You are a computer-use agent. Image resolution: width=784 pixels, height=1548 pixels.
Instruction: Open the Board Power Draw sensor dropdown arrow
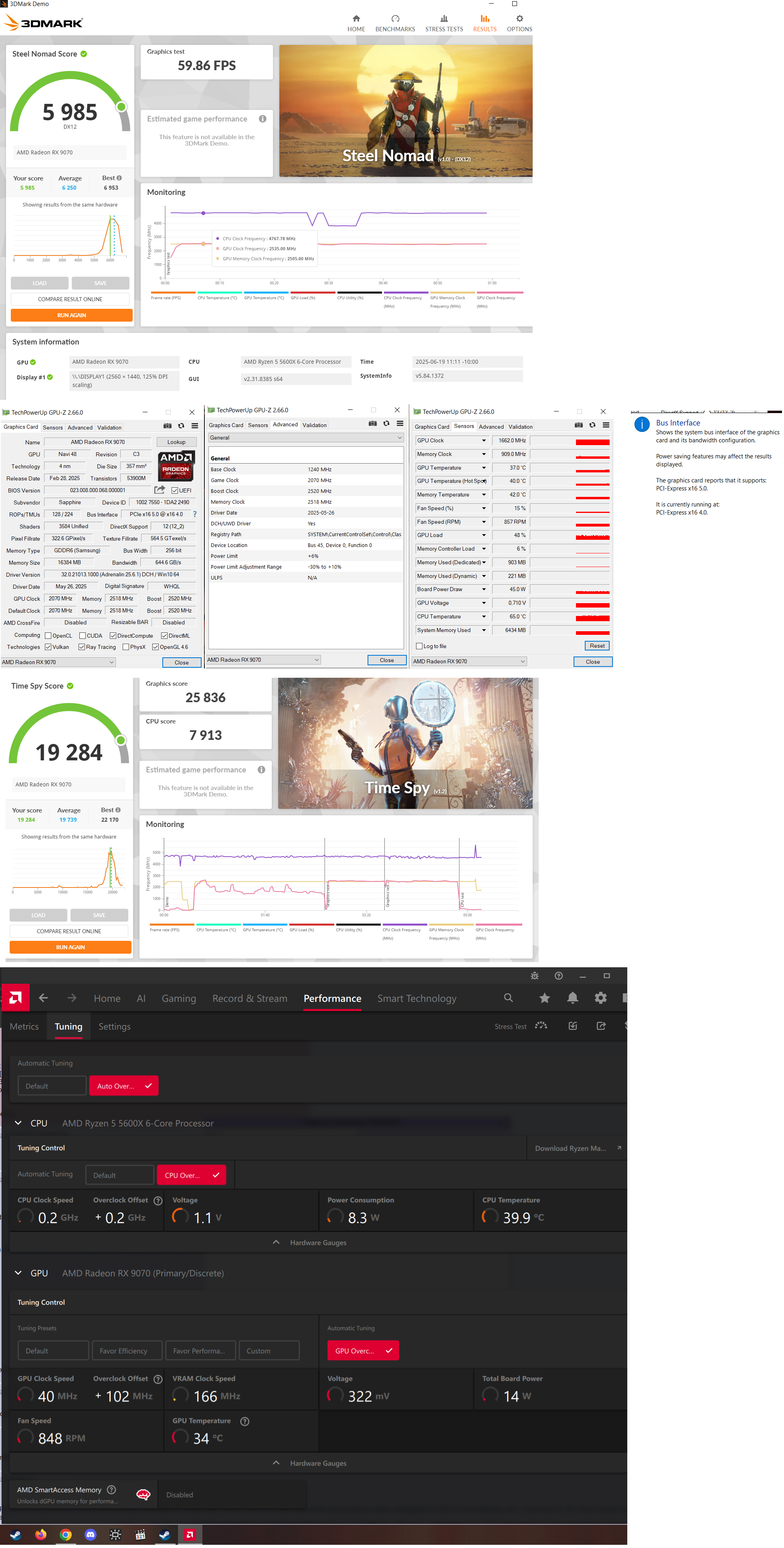484,590
